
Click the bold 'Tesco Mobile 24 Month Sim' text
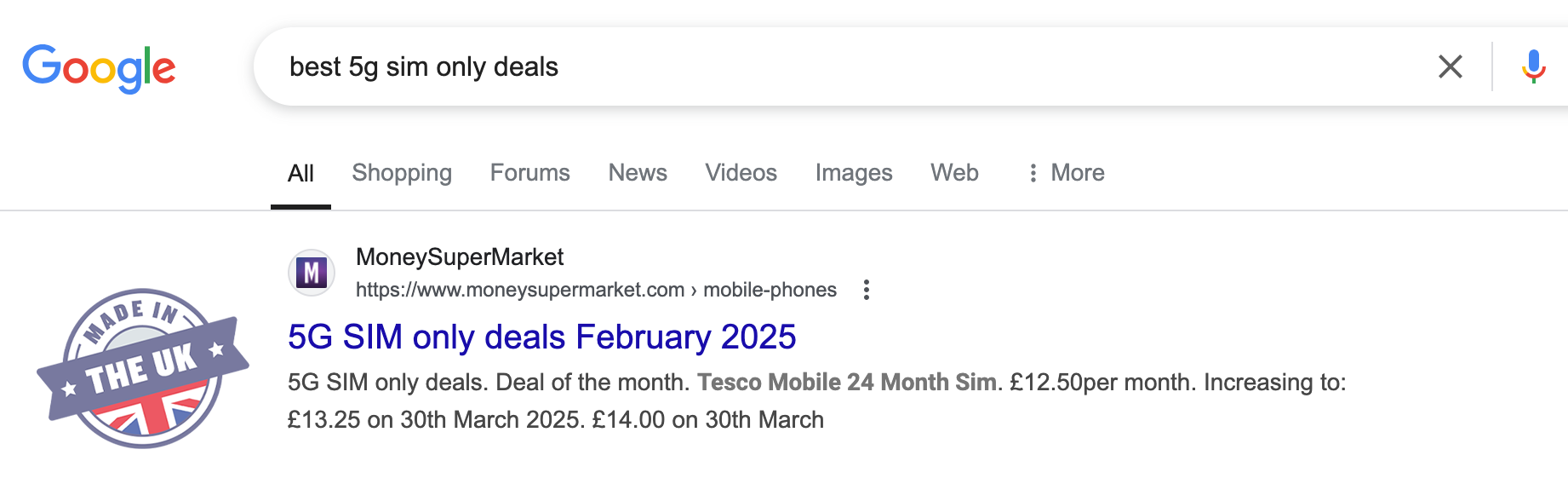(848, 382)
